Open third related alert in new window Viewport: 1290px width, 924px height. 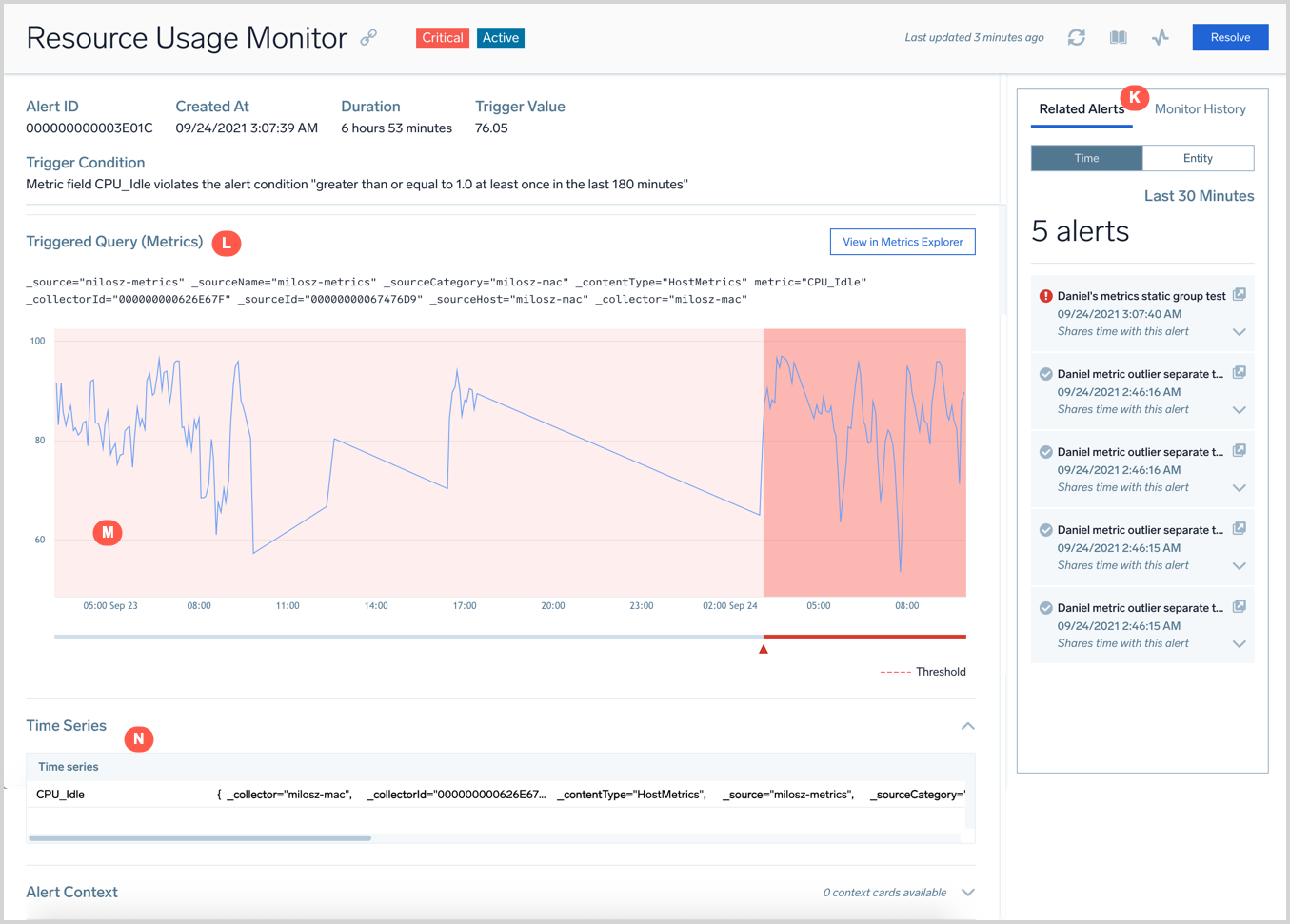1239,451
